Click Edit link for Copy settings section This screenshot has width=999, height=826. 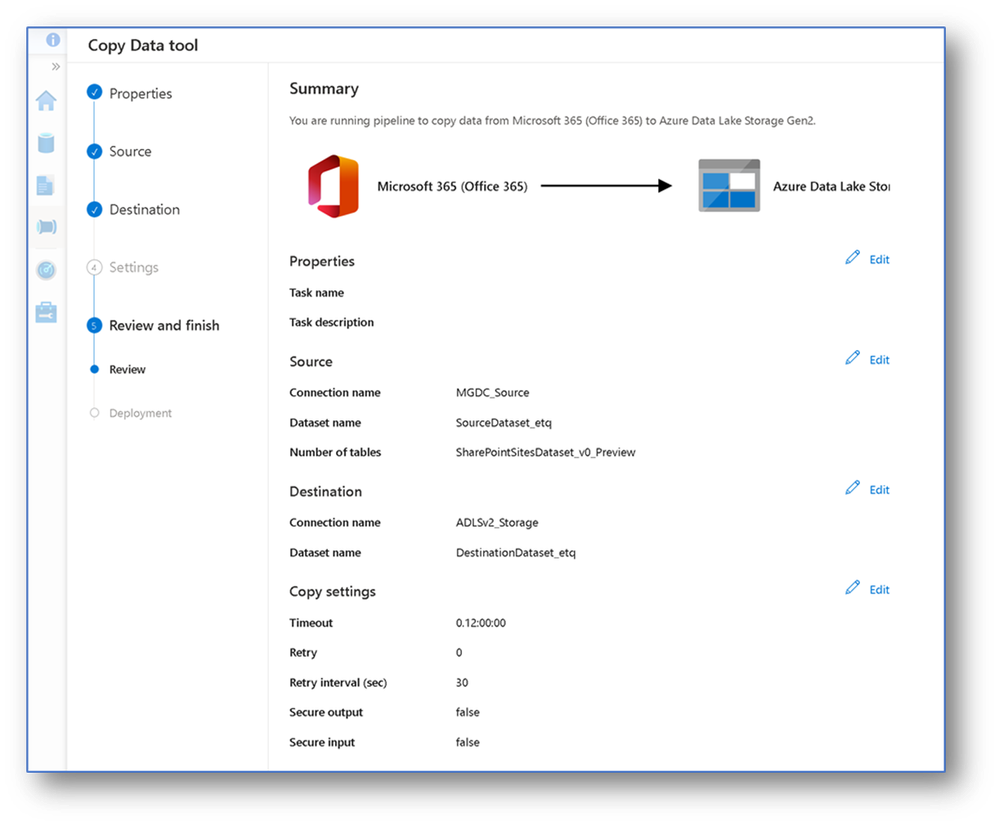click(x=879, y=590)
